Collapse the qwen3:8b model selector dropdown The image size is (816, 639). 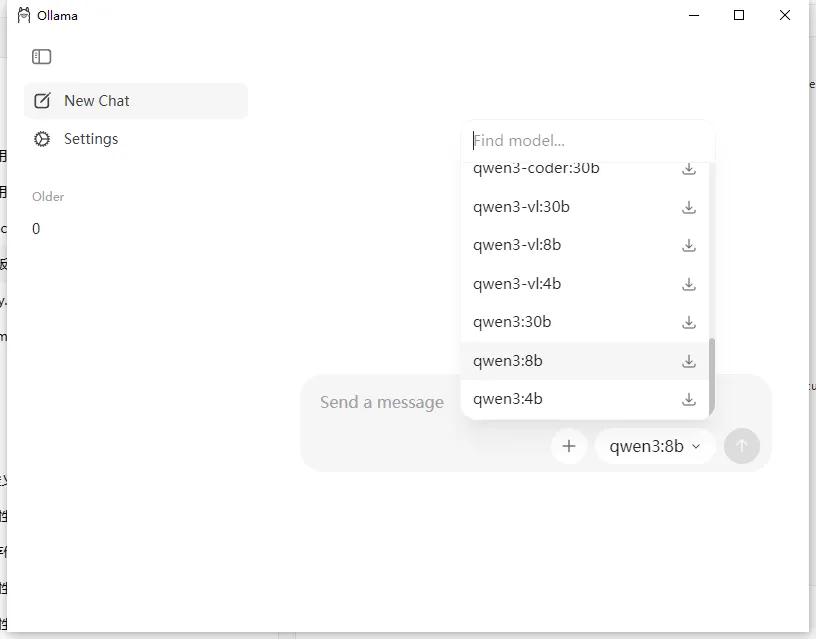point(655,446)
